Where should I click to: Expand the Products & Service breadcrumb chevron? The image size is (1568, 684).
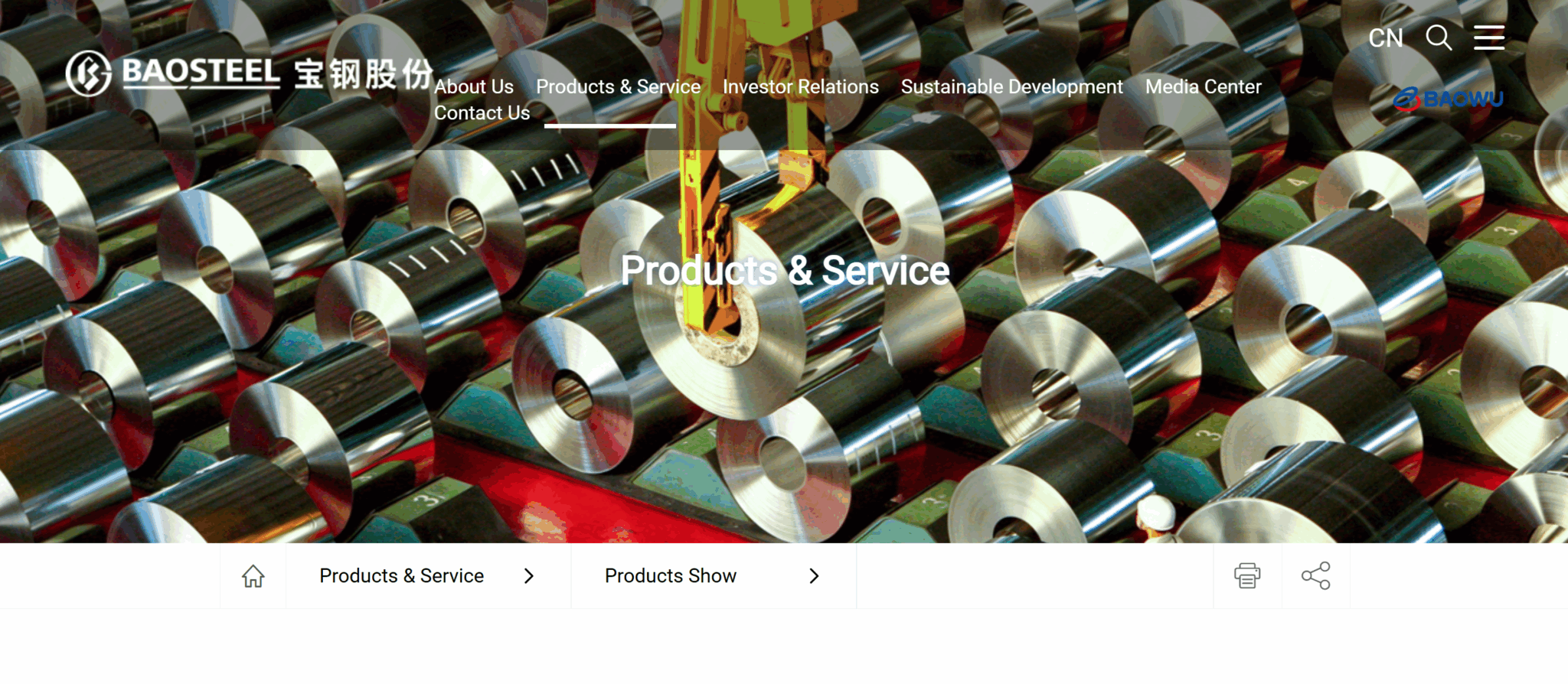click(x=529, y=576)
